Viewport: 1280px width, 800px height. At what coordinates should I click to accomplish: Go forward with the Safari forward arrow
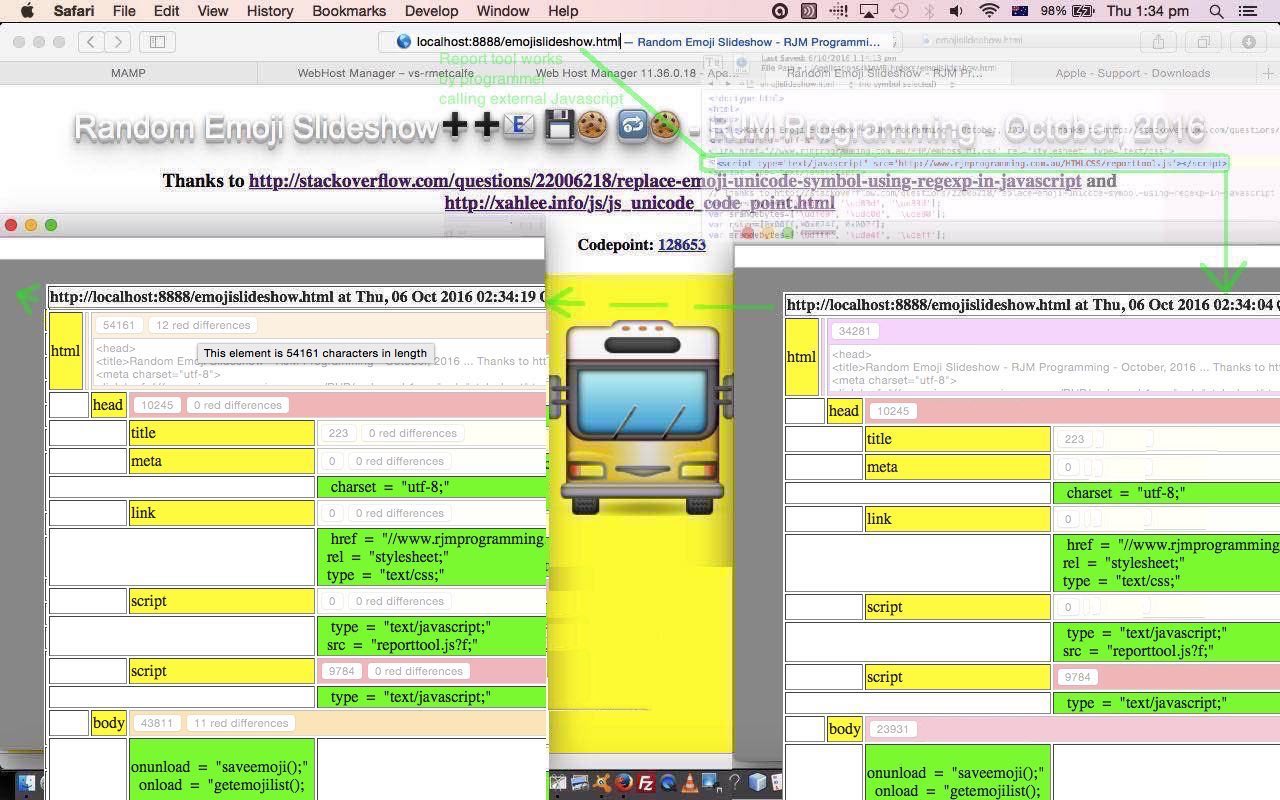click(118, 42)
